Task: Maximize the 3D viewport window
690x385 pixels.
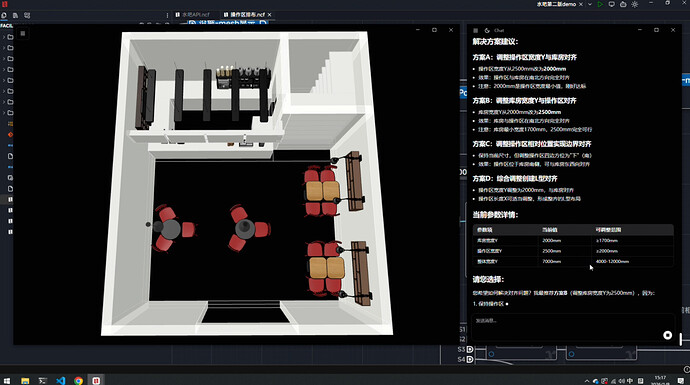Action: pos(434,30)
